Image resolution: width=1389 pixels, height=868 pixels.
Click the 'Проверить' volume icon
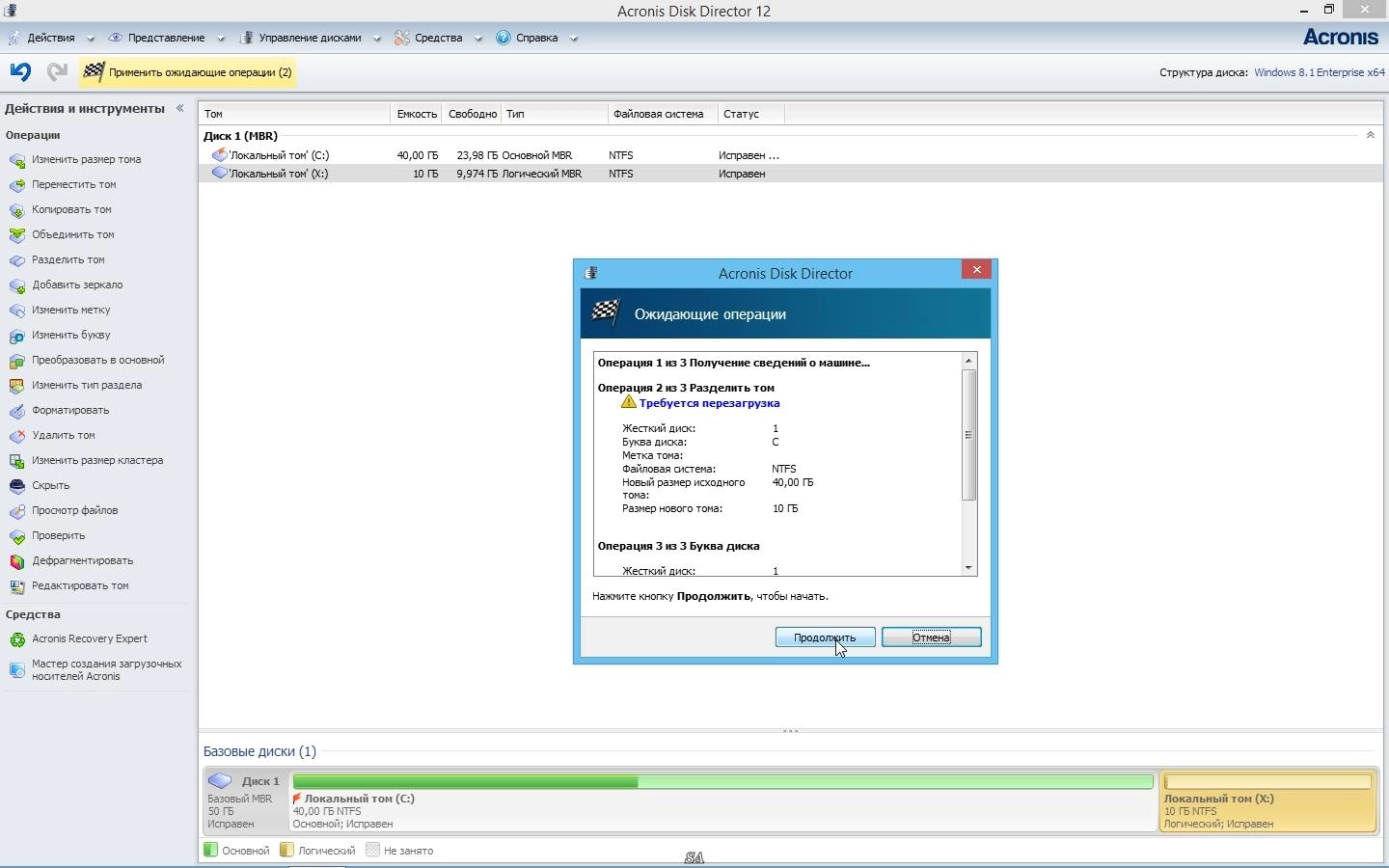pos(16,536)
